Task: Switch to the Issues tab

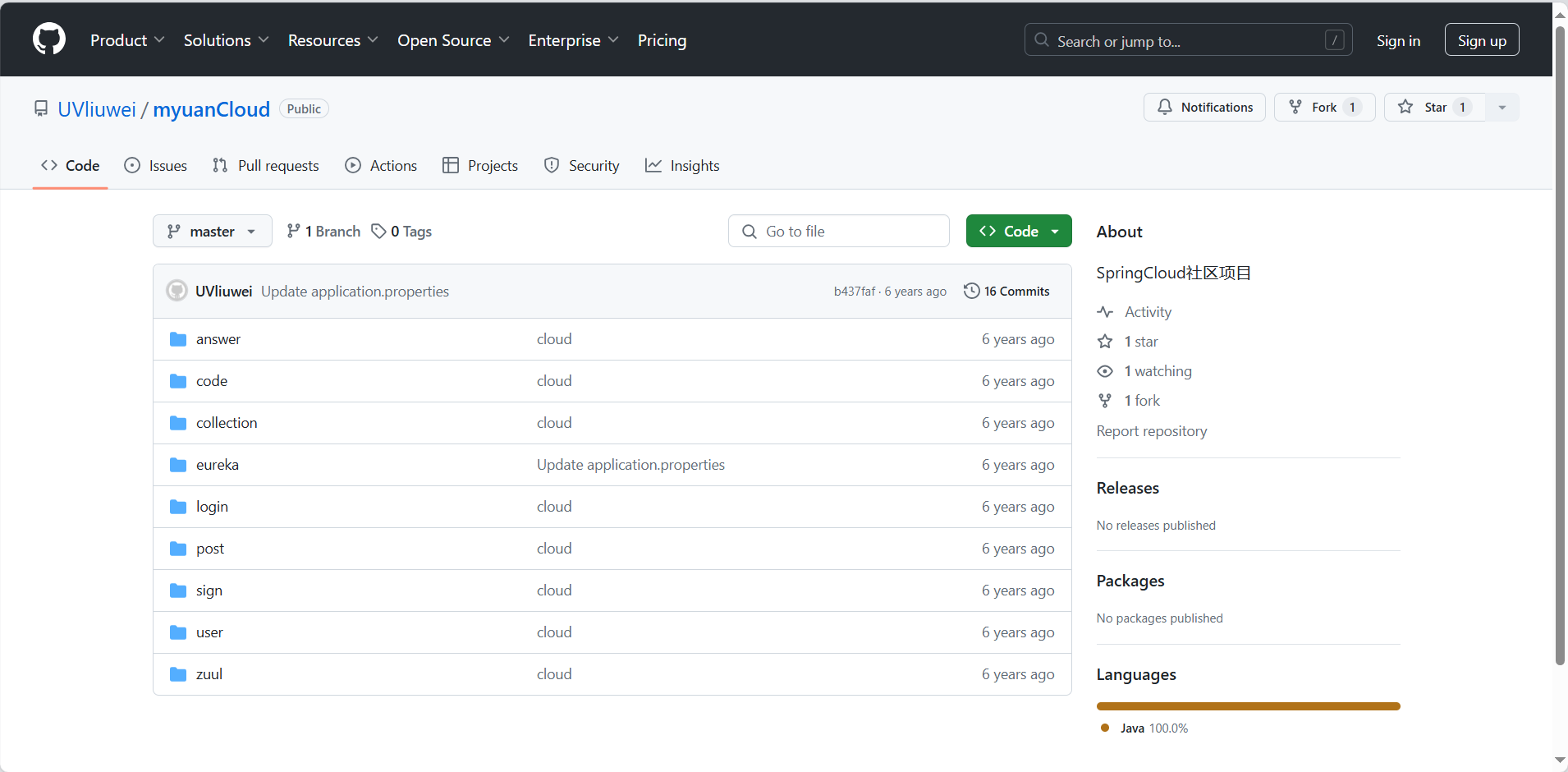Action: click(x=156, y=166)
